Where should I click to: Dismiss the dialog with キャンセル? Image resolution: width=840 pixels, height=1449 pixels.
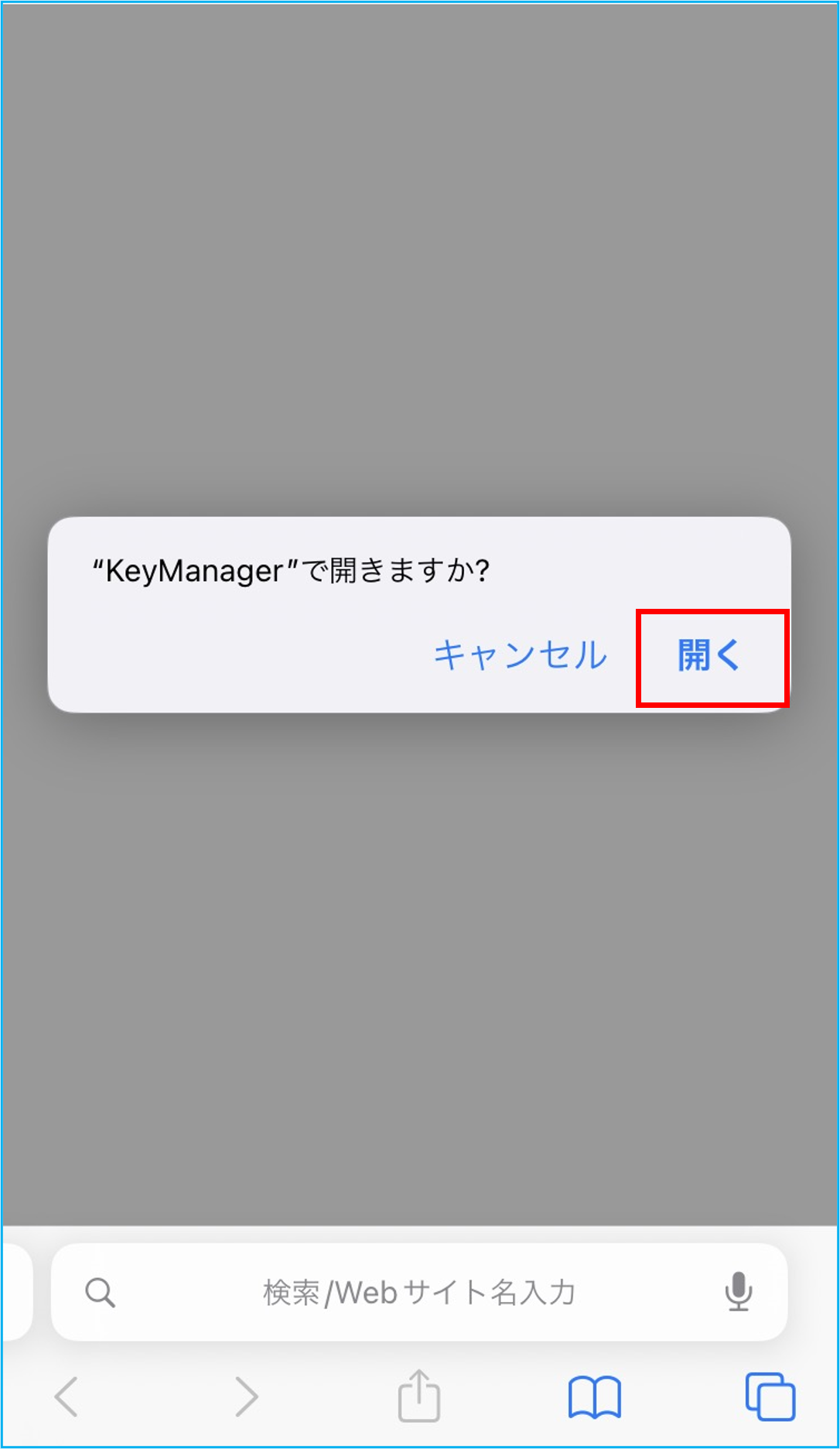point(521,655)
